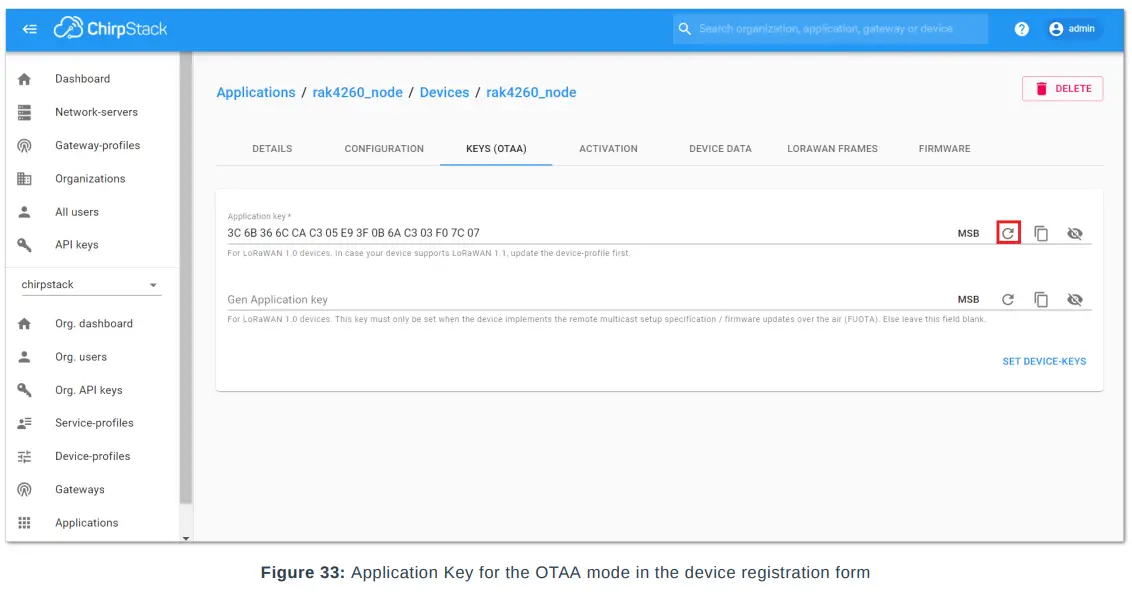The width and height of the screenshot is (1132, 598).
Task: Click the Org. users person icon
Action: click(25, 357)
